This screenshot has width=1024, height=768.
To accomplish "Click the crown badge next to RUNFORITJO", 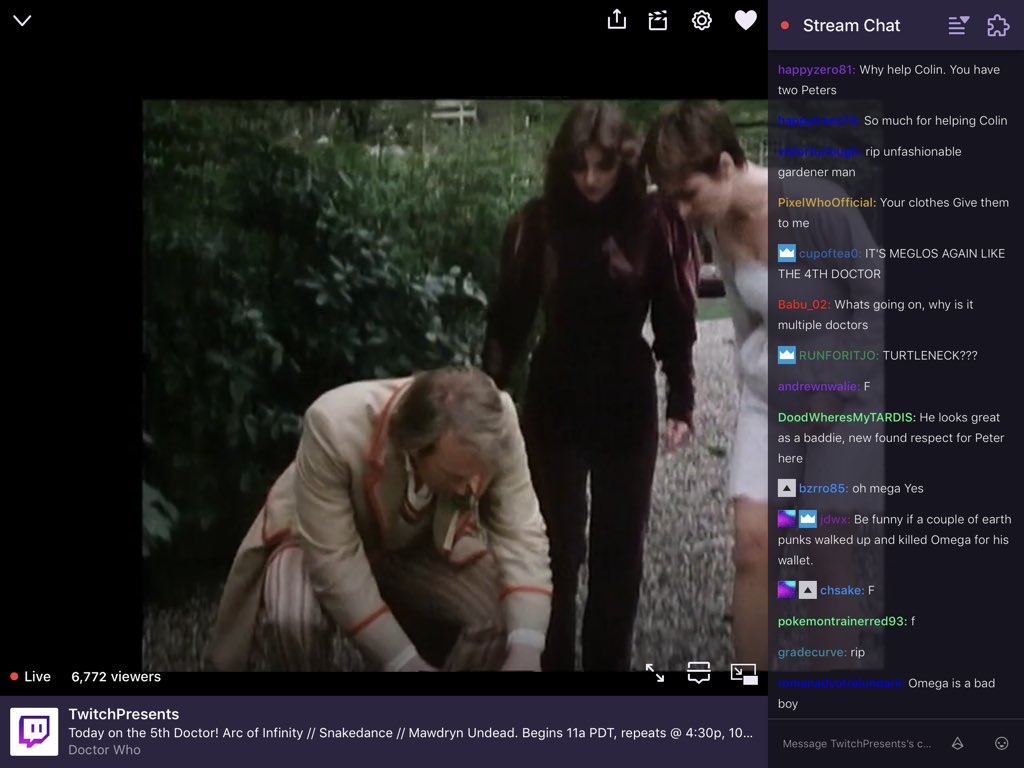I will 786,355.
